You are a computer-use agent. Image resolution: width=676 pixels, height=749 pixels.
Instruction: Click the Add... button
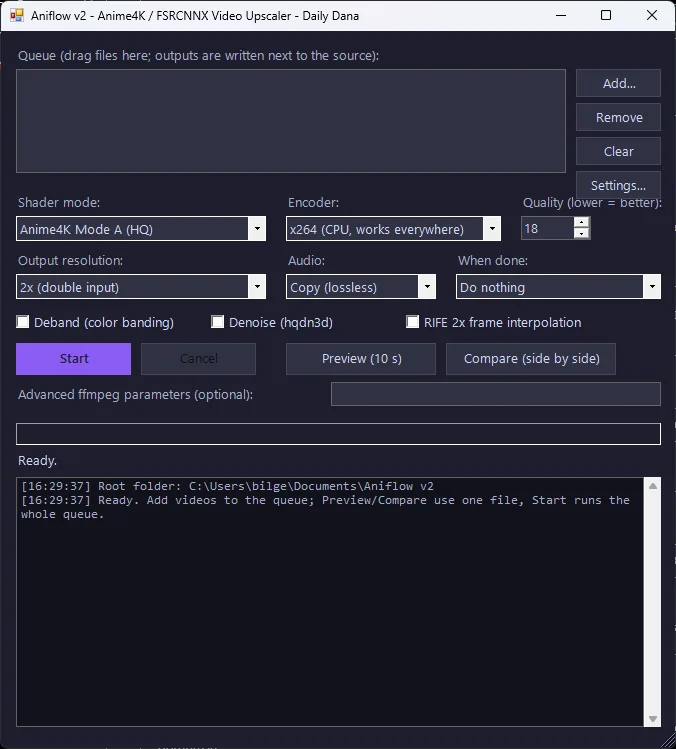point(618,83)
